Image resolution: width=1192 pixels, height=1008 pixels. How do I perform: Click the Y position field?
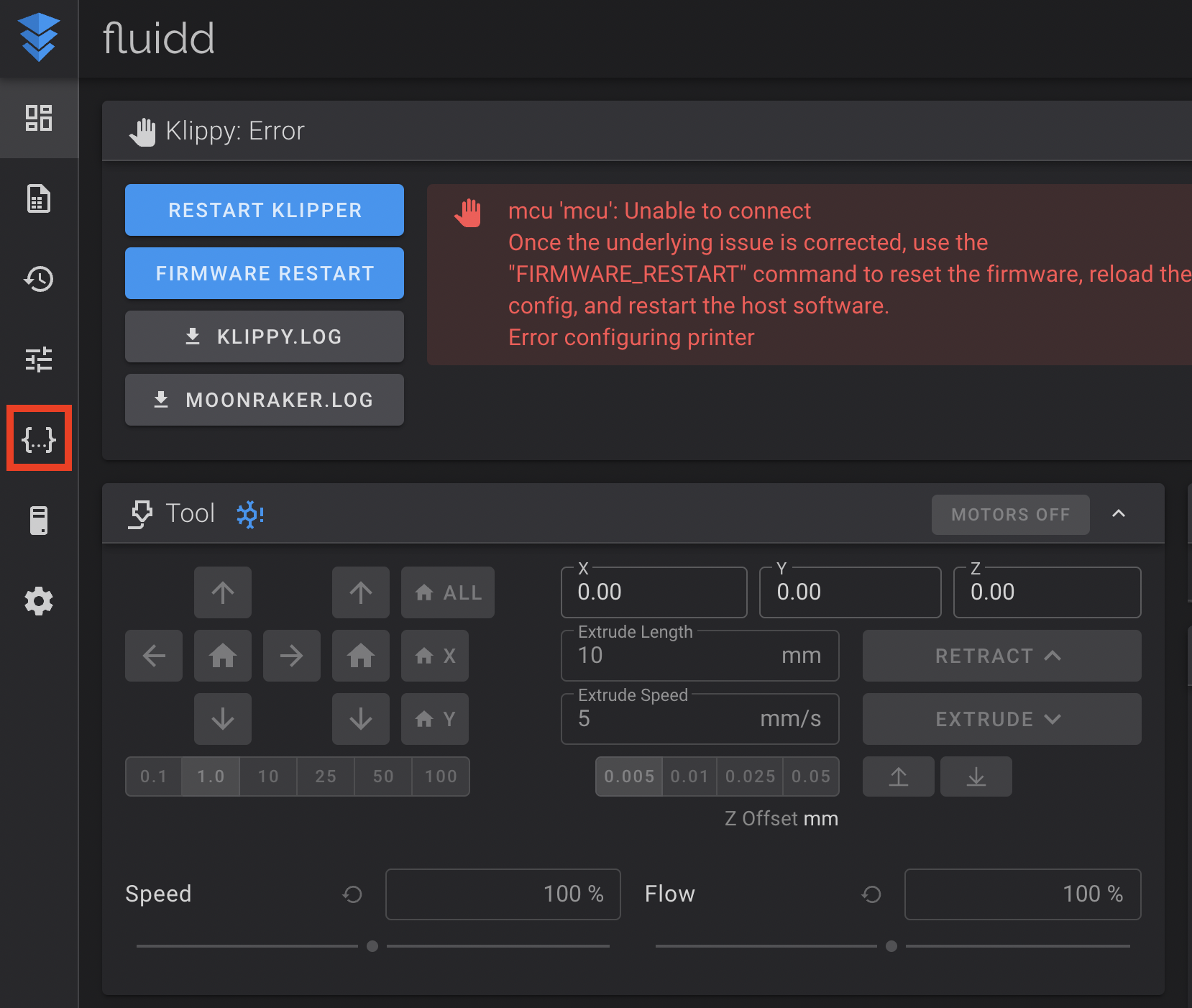851,592
